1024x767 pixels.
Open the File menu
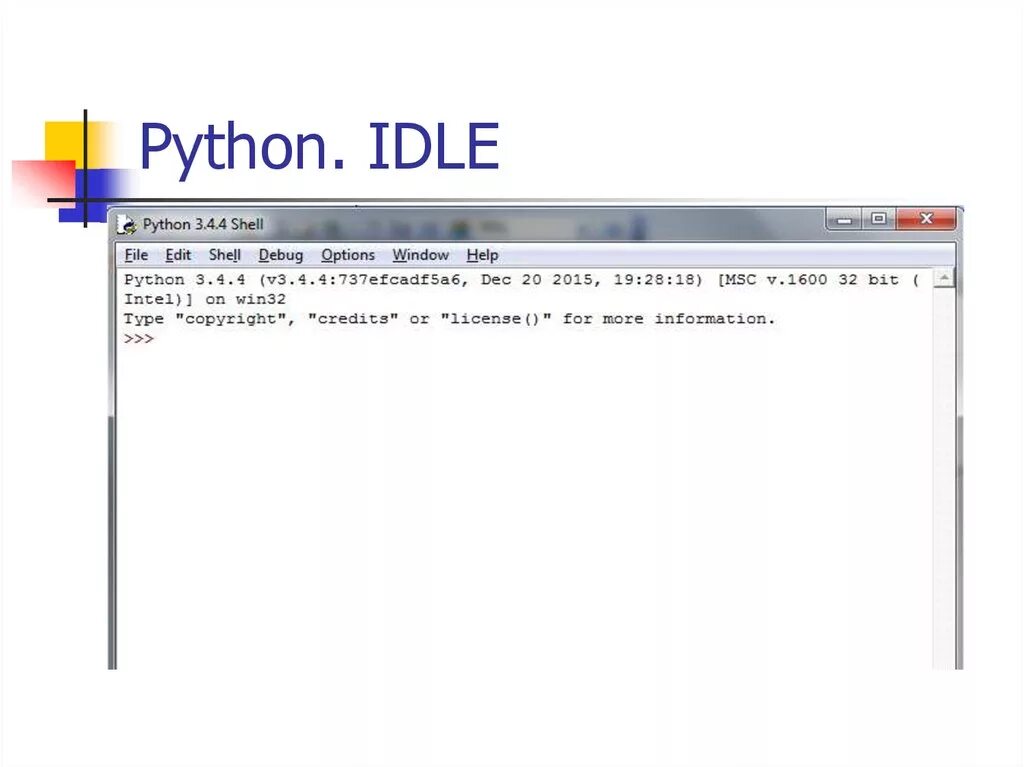pos(136,255)
